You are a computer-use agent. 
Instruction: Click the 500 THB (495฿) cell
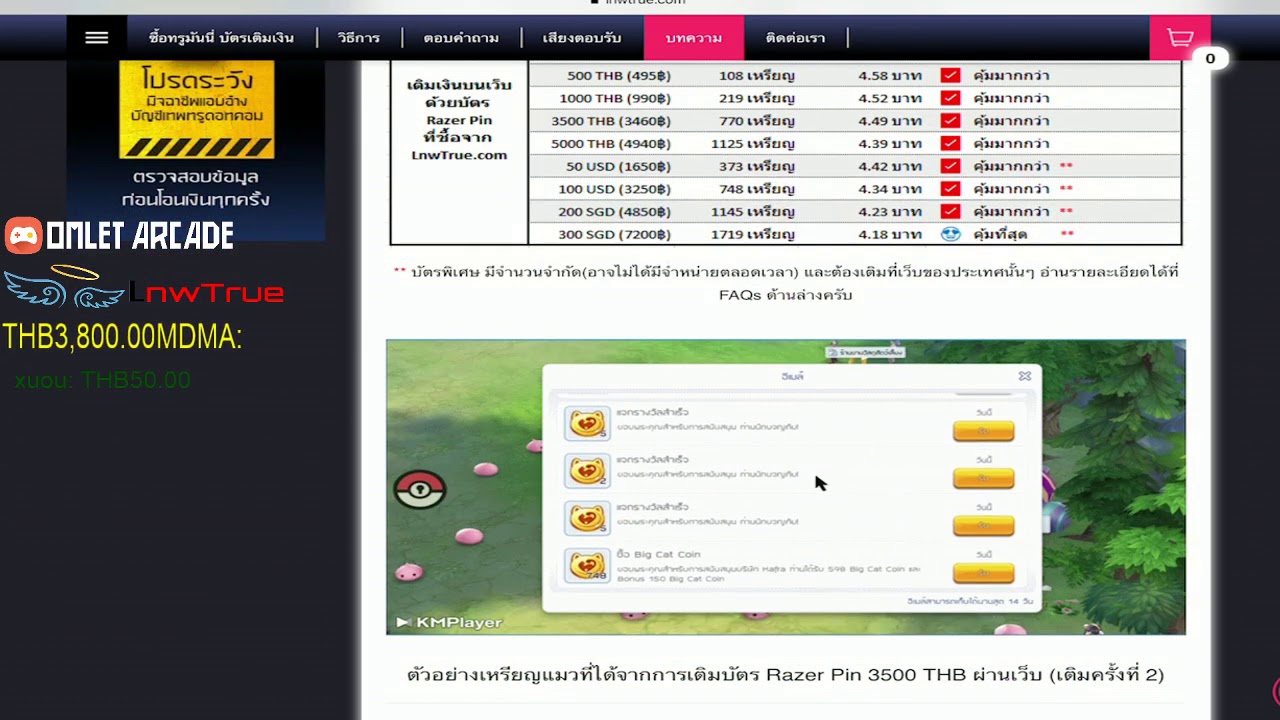tap(618, 75)
